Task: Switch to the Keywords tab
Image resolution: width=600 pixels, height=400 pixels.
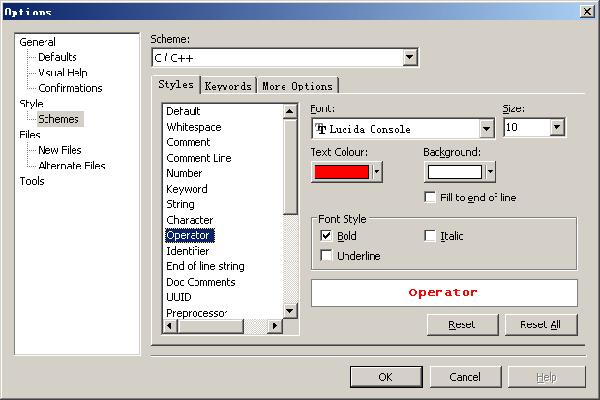Action: (x=228, y=86)
